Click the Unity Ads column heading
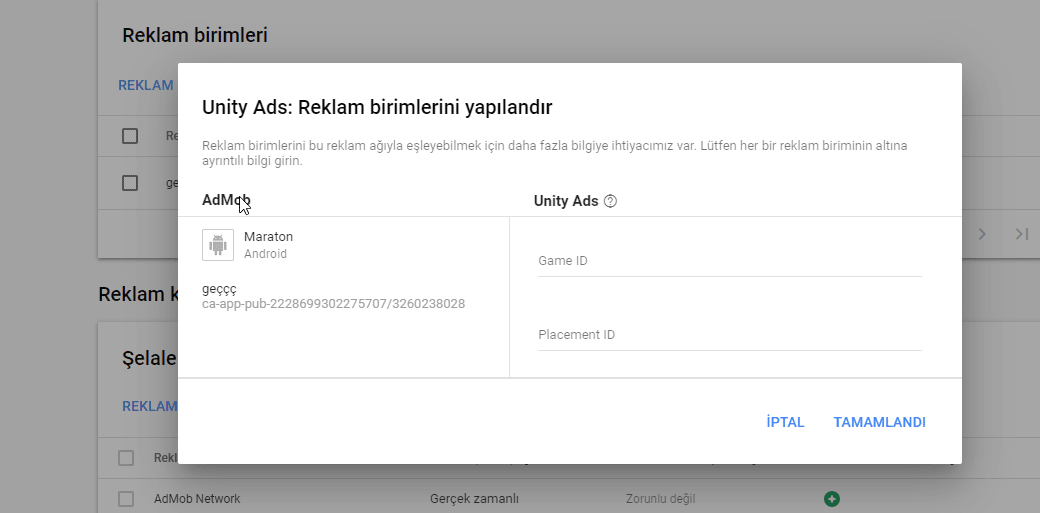Viewport: 1040px width, 513px height. [566, 201]
